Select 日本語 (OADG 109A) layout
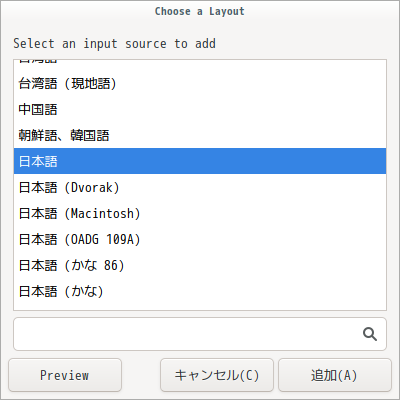 click(200, 239)
